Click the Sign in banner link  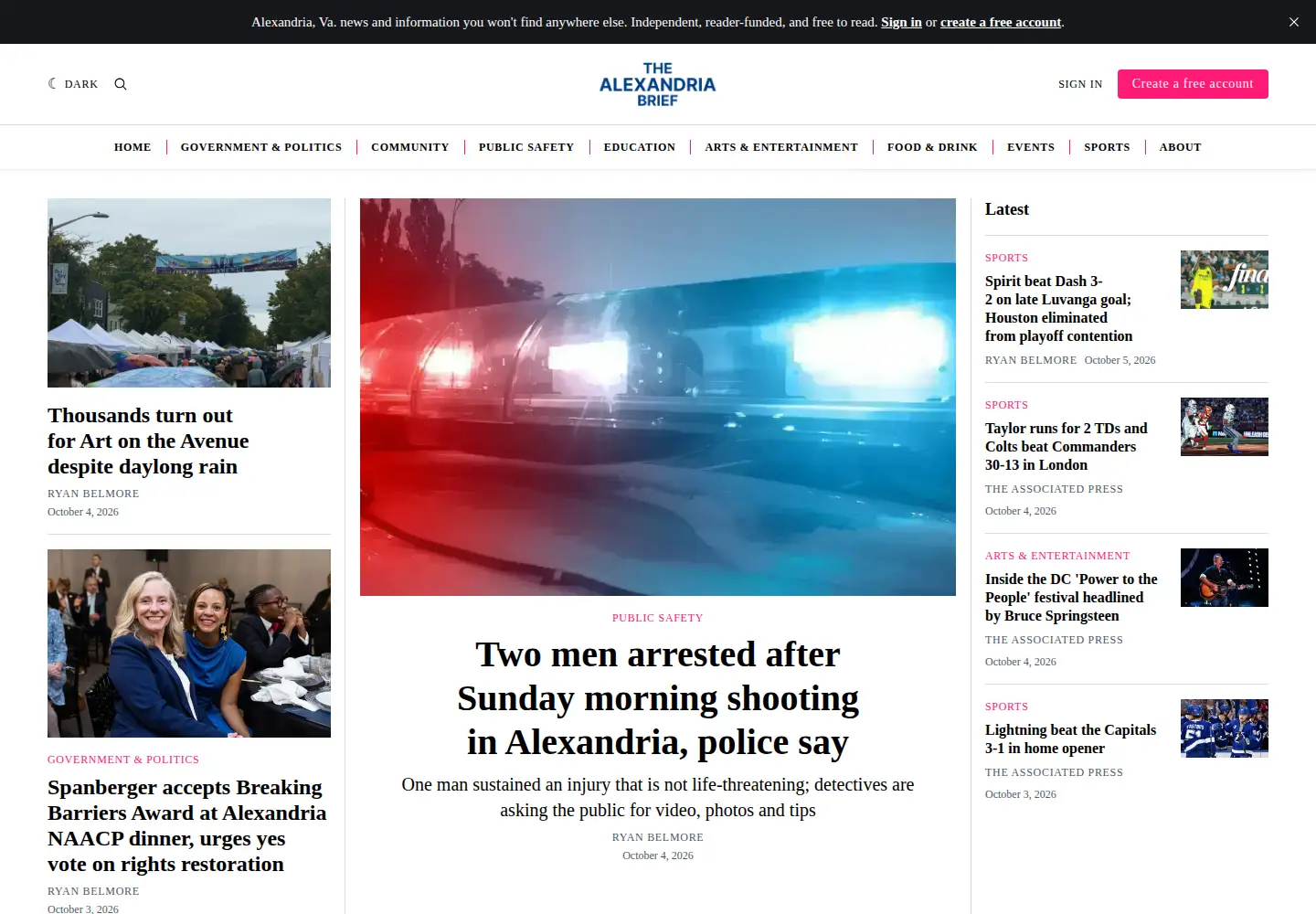901,22
